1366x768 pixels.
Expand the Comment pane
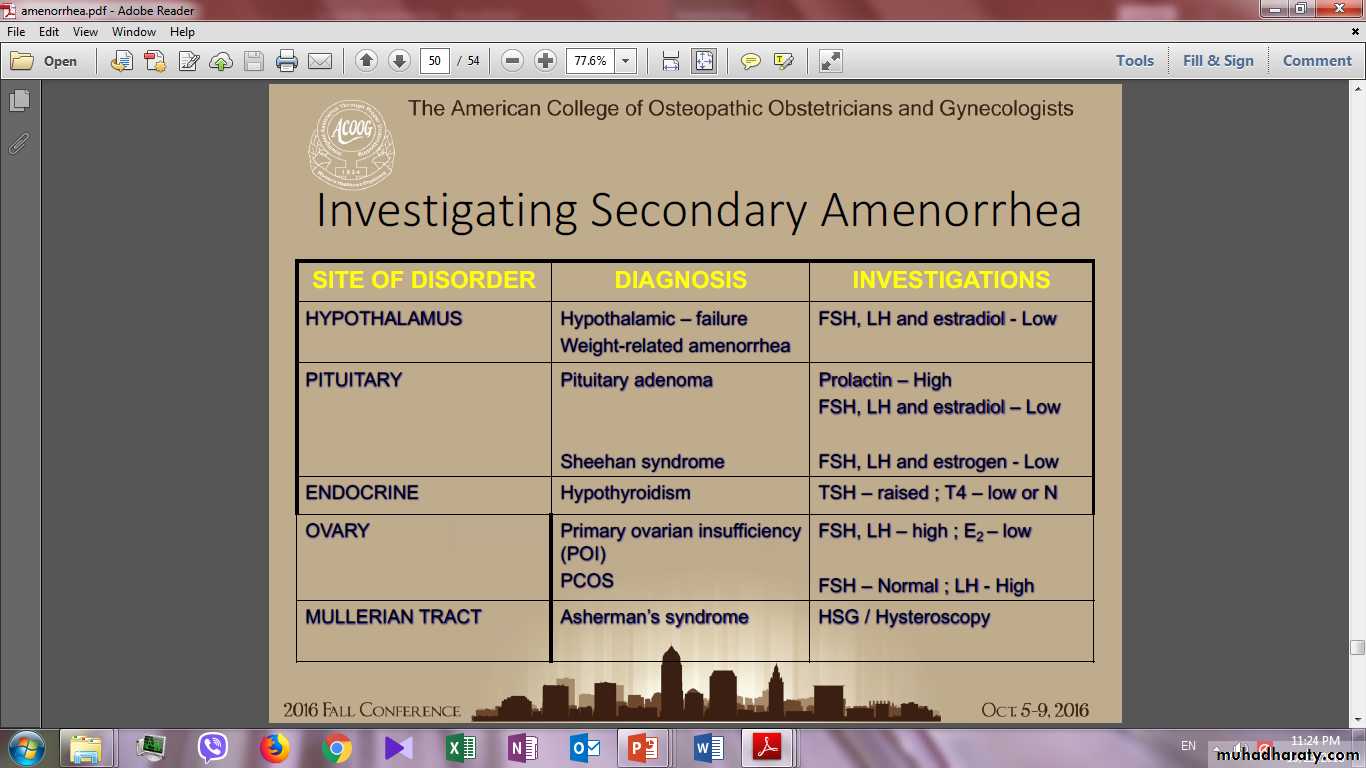(x=1317, y=61)
